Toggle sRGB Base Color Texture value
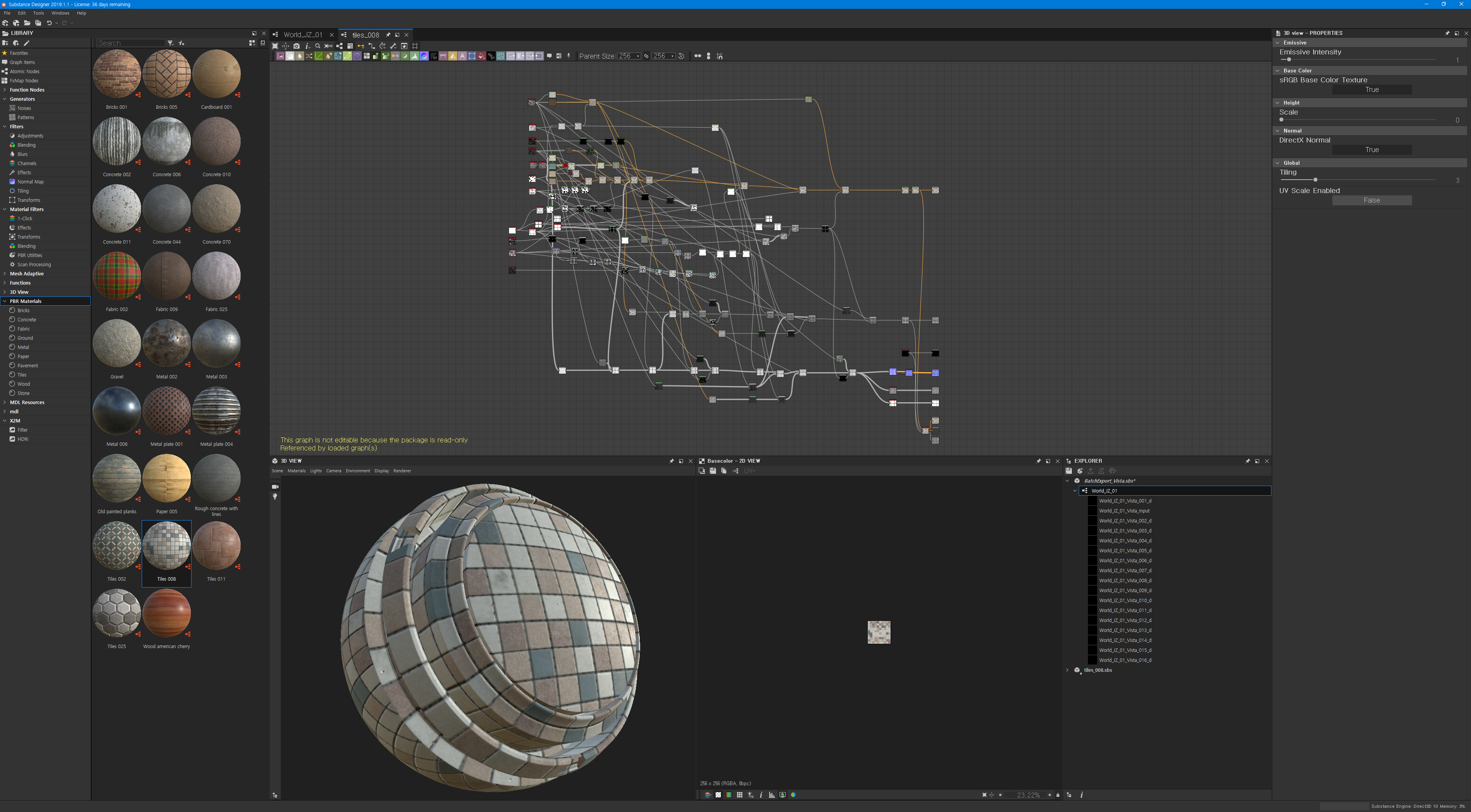Viewport: 1471px width, 812px height. (1372, 90)
